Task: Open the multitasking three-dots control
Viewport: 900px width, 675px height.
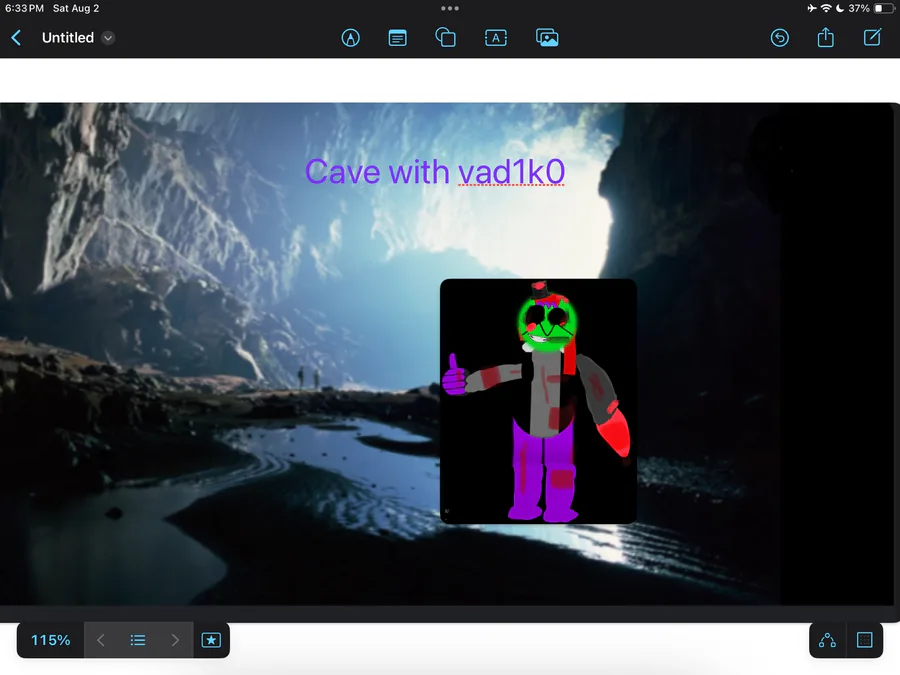Action: pyautogui.click(x=450, y=8)
